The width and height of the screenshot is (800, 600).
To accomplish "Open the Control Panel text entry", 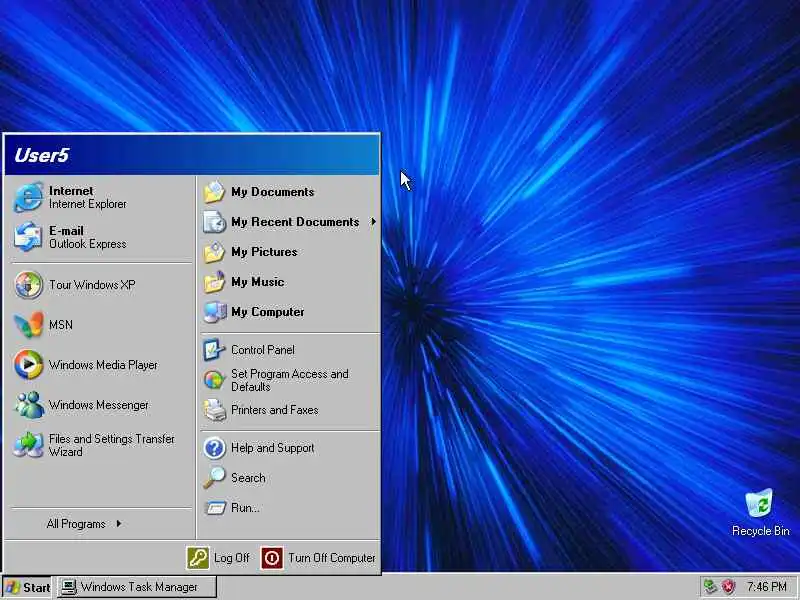I will (x=263, y=350).
